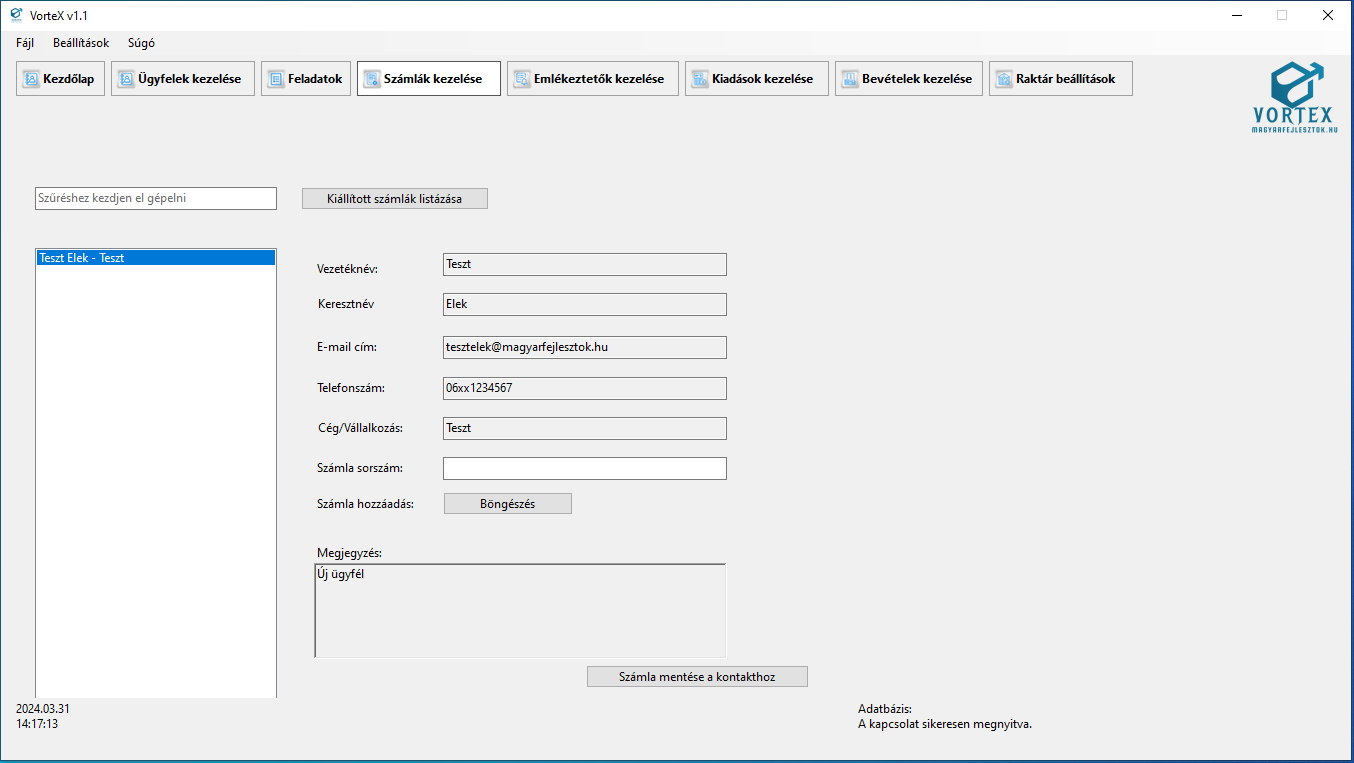Viewport: 1354px width, 763px height.
Task: Focus the Számla sorszám input field
Action: 584,468
